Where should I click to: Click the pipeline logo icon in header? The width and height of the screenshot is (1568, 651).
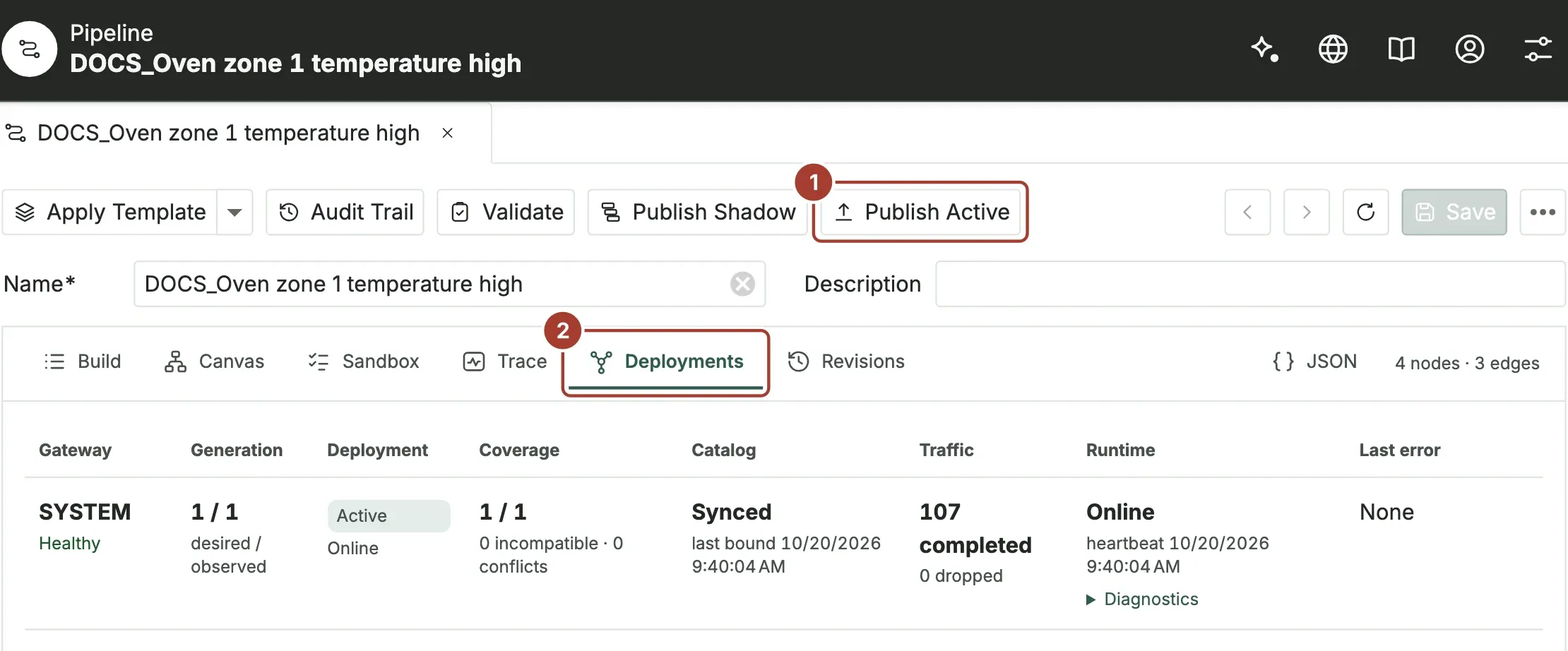click(29, 49)
